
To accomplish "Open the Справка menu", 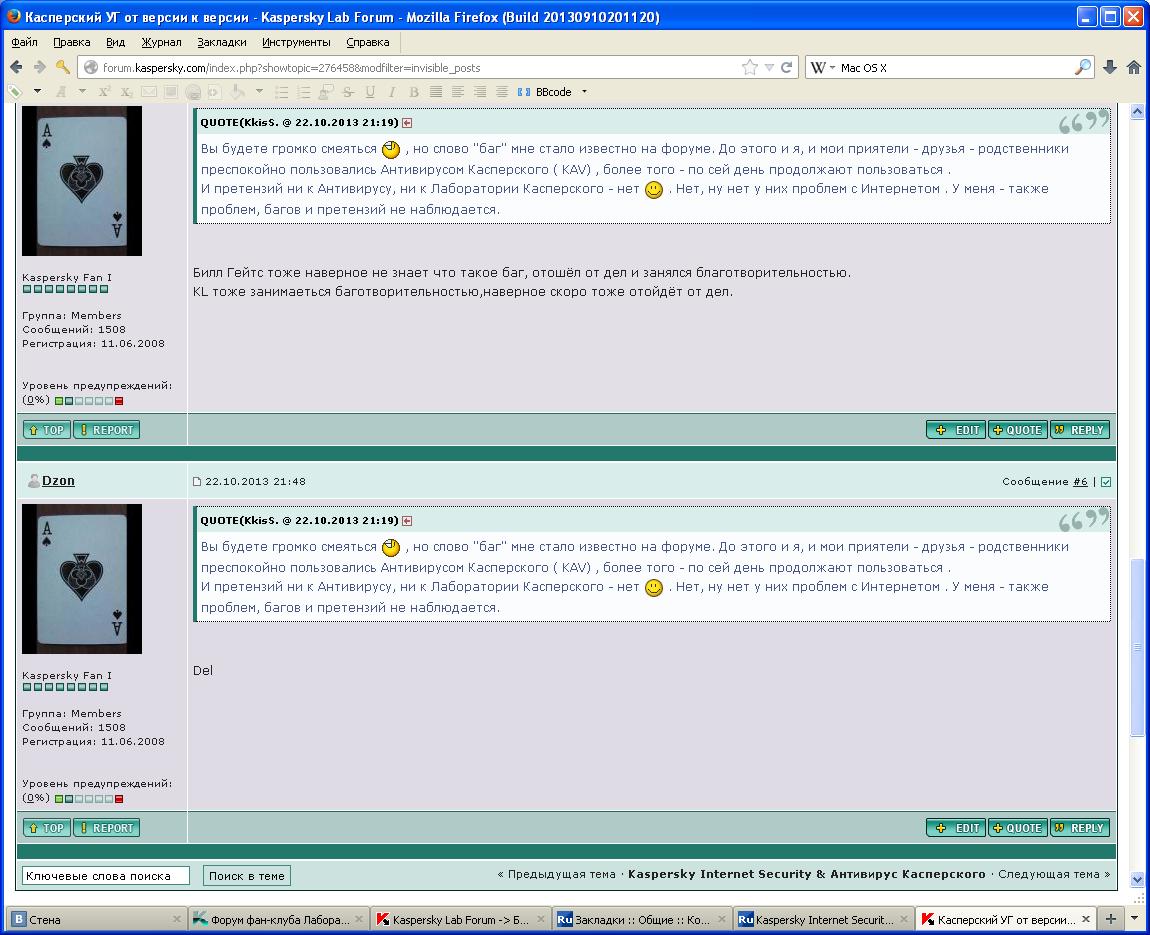I will coord(367,42).
